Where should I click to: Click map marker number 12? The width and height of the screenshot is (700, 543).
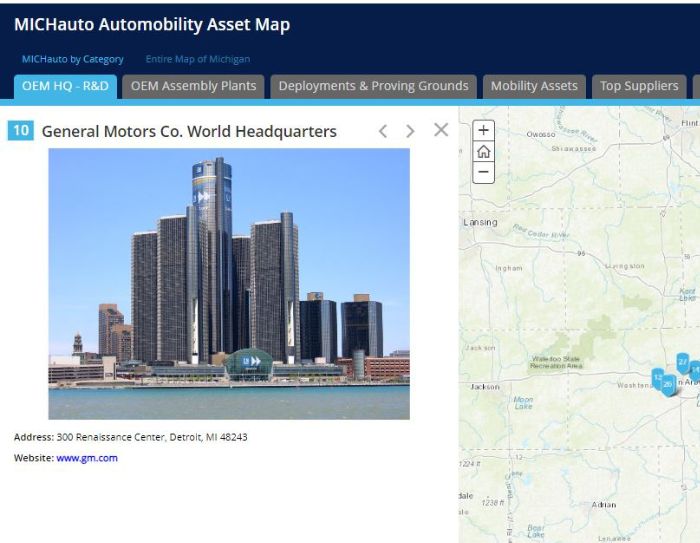tap(658, 377)
